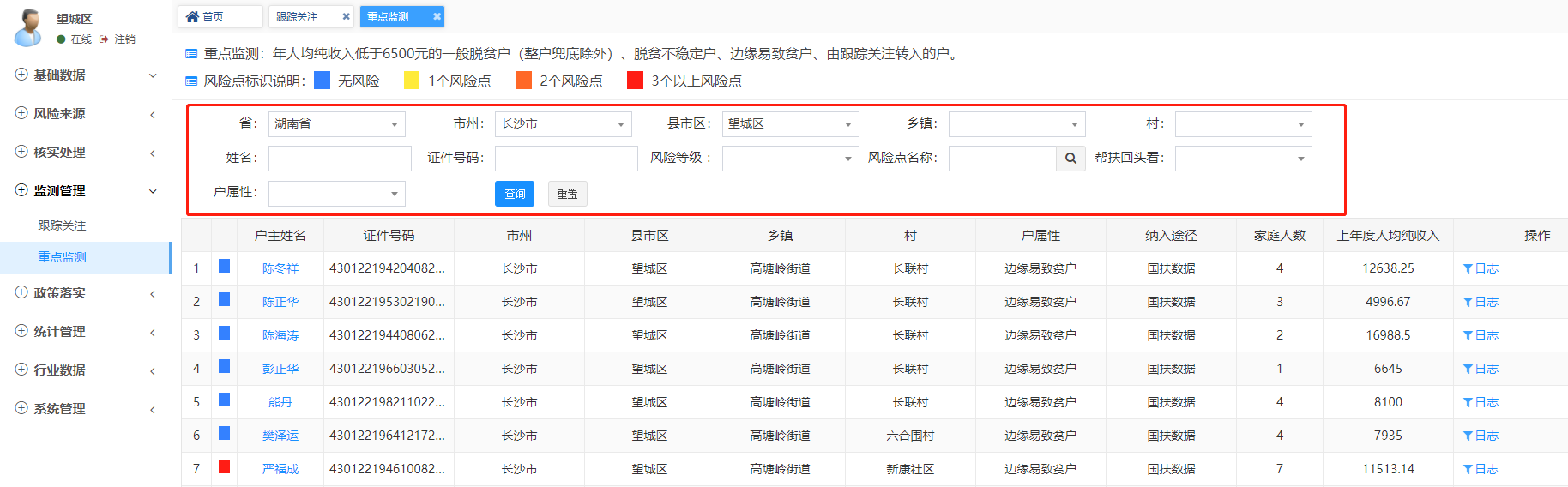Open 日志 filter icon for 陈正华 row
This screenshot has width=1568, height=487.
pos(1468,303)
